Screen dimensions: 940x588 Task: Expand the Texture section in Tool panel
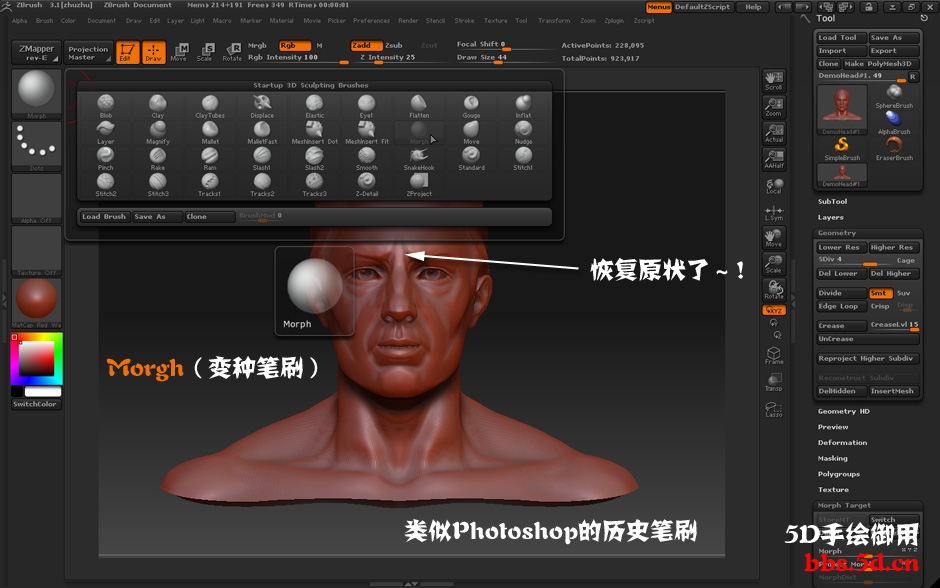point(833,490)
